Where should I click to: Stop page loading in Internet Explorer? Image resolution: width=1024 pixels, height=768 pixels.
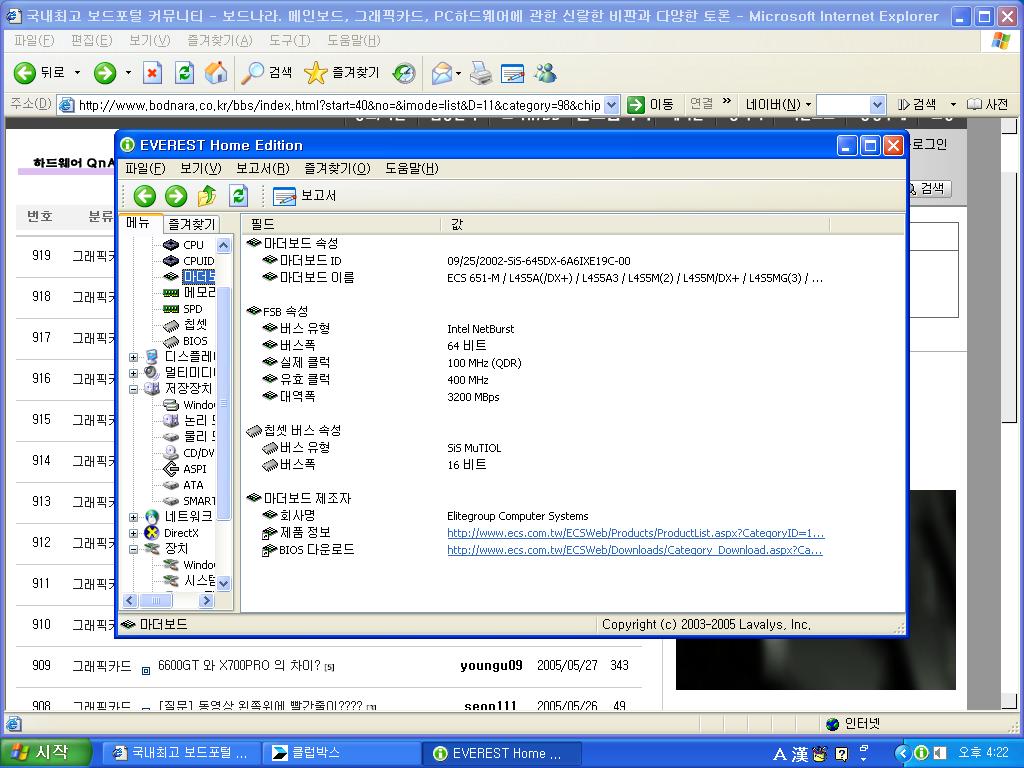coord(152,72)
